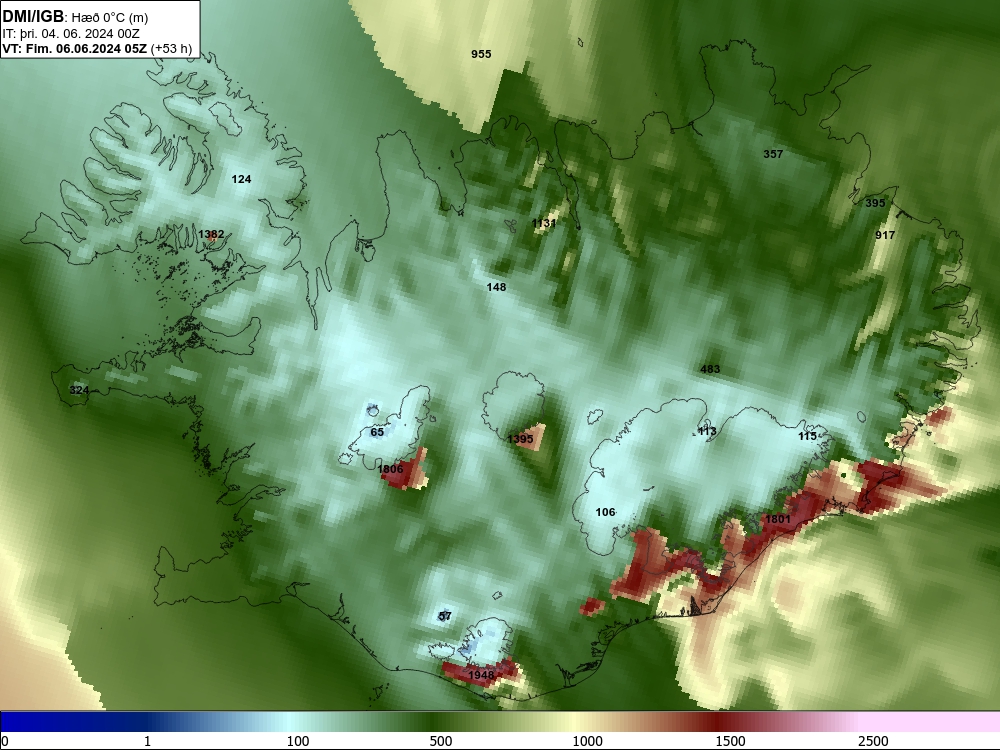The width and height of the screenshot is (1000, 750).
Task: Click the 324 value on Snæfellsnes peninsula
Action: coord(79,390)
